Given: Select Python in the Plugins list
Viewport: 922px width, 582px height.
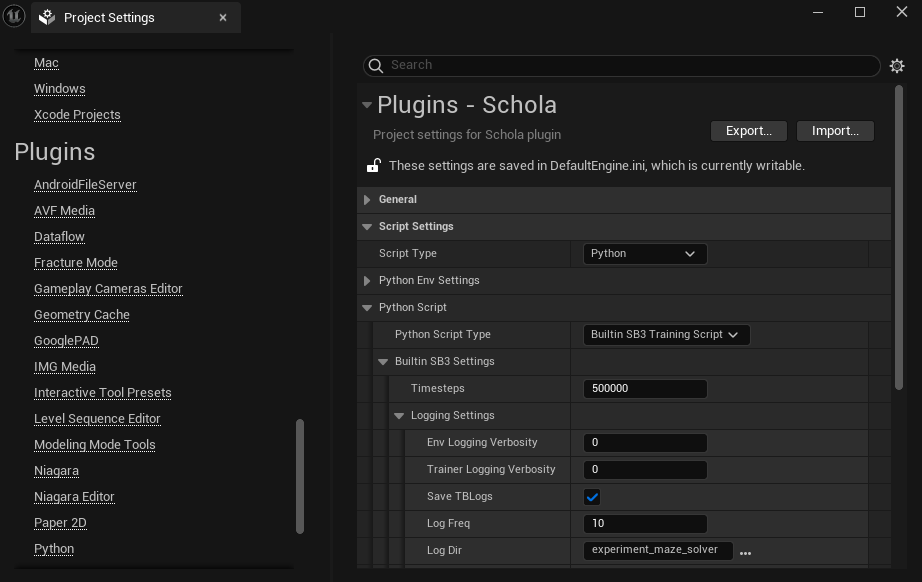Looking at the screenshot, I should (54, 549).
